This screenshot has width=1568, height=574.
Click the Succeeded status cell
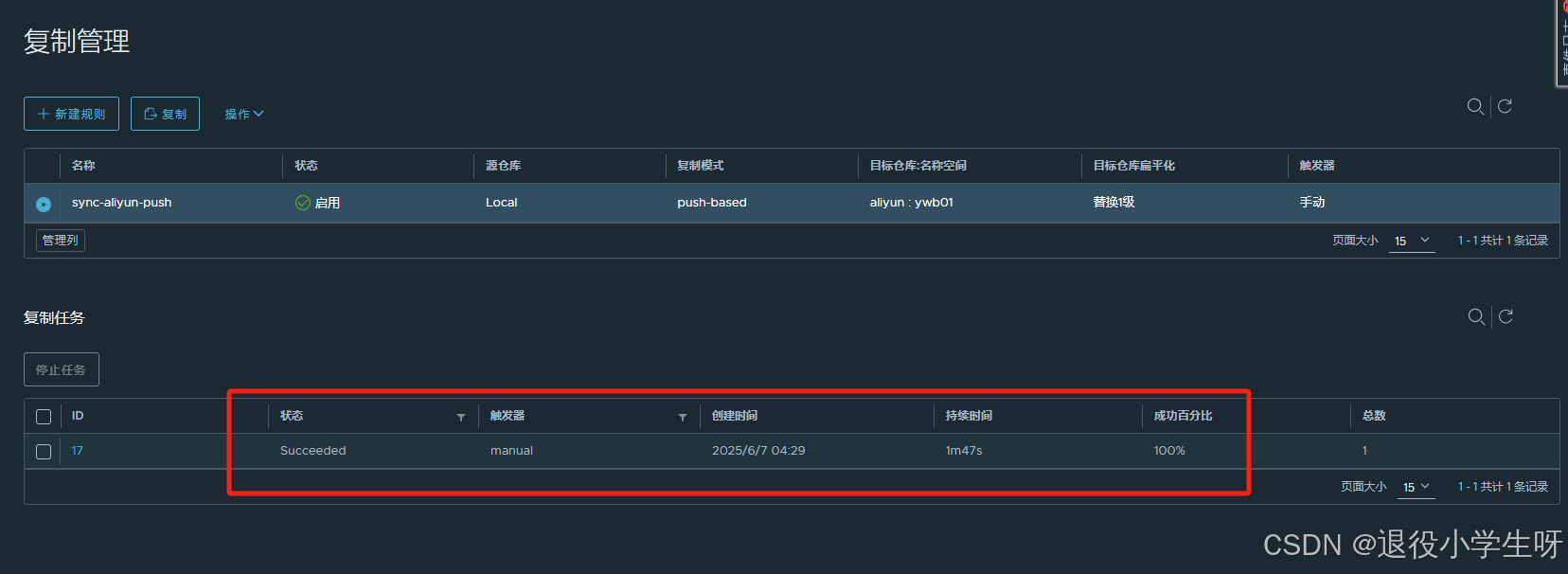coord(313,451)
